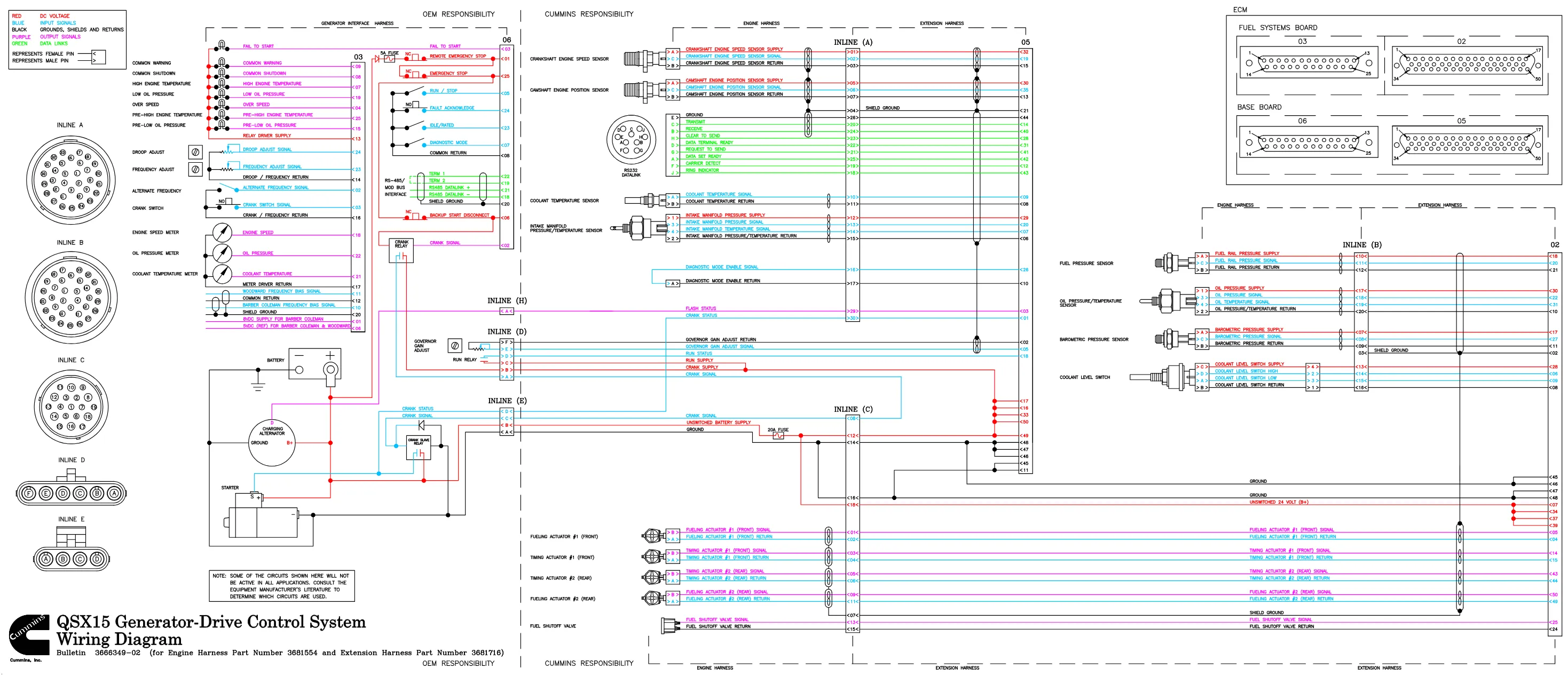
Task: Click the crankshaft engine speed sensor symbol
Action: point(644,59)
